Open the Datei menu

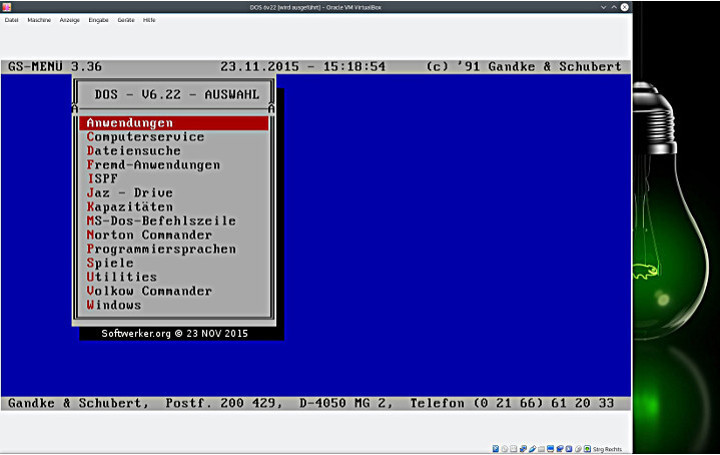tap(12, 20)
